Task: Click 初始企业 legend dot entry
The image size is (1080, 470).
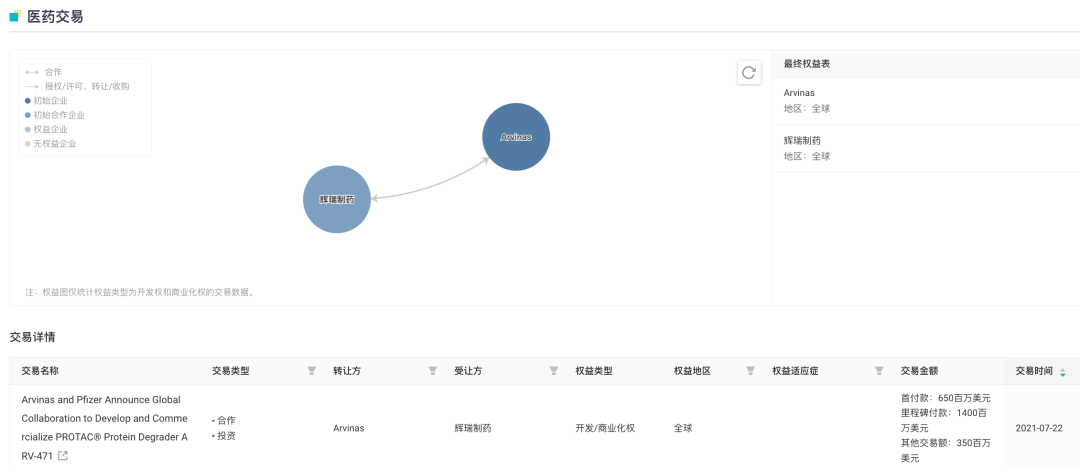Action: [46, 101]
